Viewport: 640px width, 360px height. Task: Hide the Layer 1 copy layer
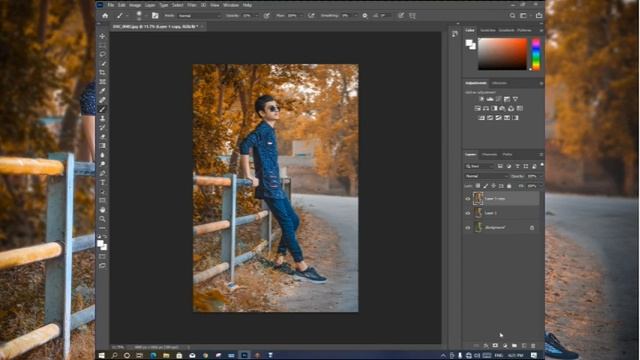(468, 199)
